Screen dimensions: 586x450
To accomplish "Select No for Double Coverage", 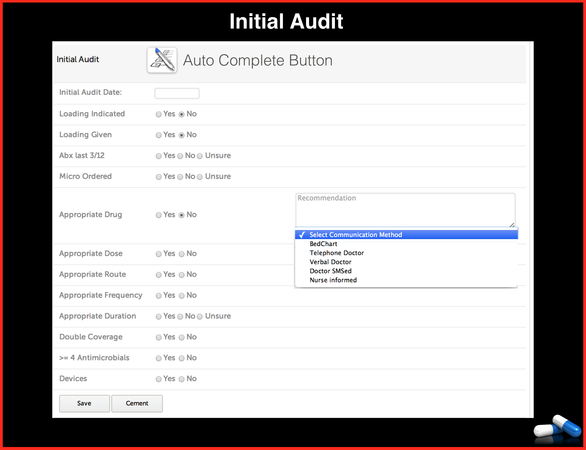I will [182, 338].
